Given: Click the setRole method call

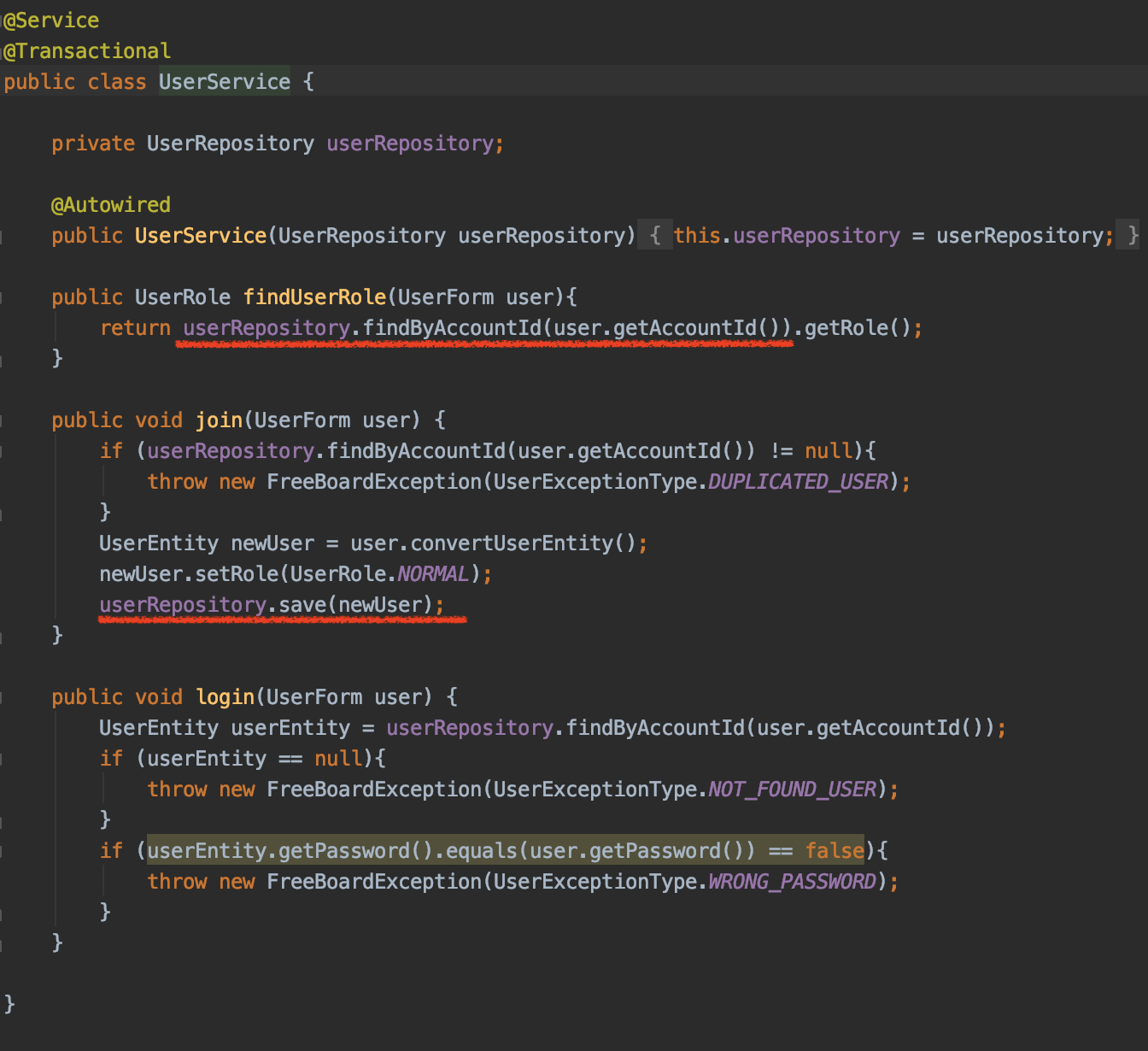Looking at the screenshot, I should coord(237,574).
